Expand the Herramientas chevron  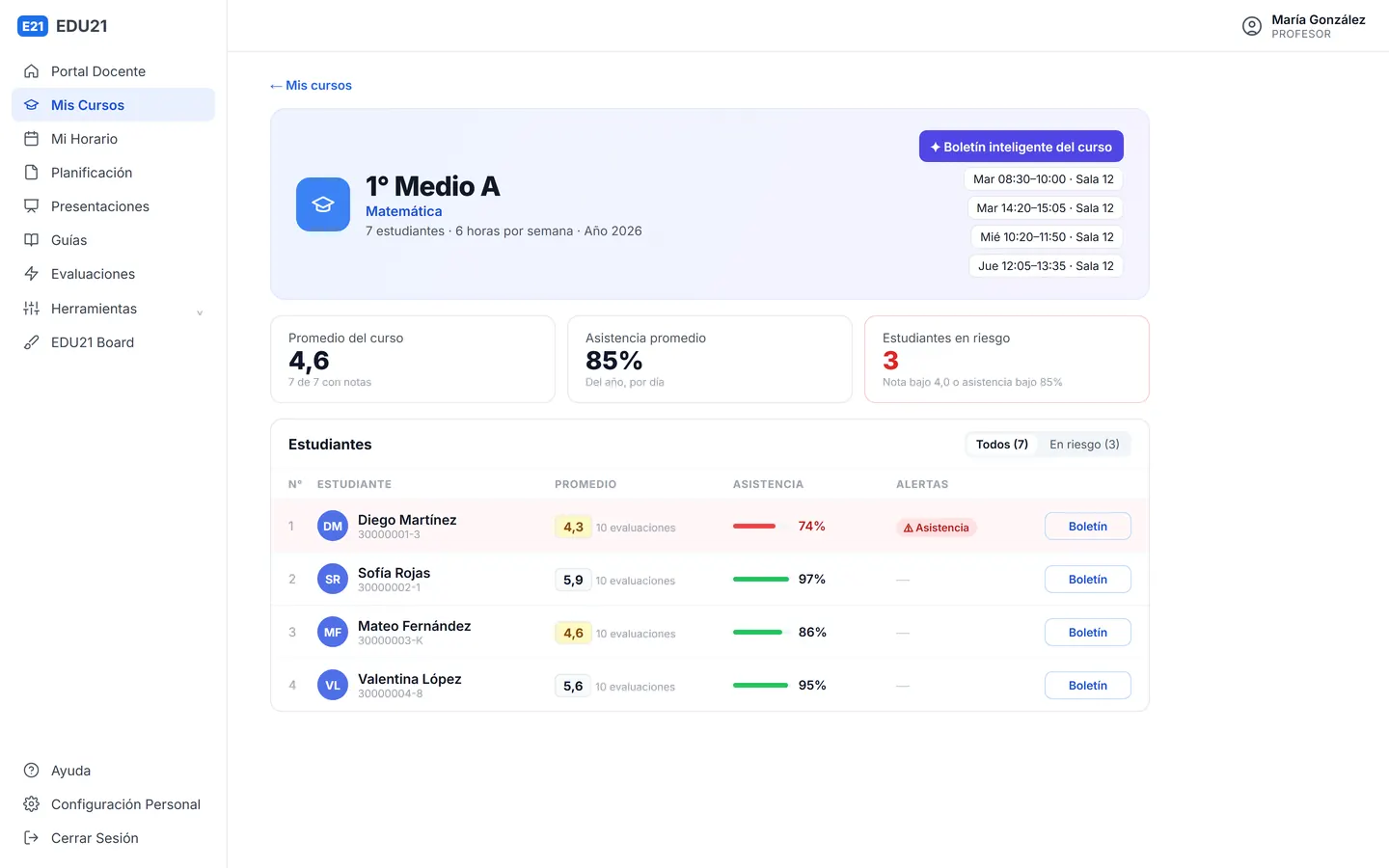click(200, 312)
